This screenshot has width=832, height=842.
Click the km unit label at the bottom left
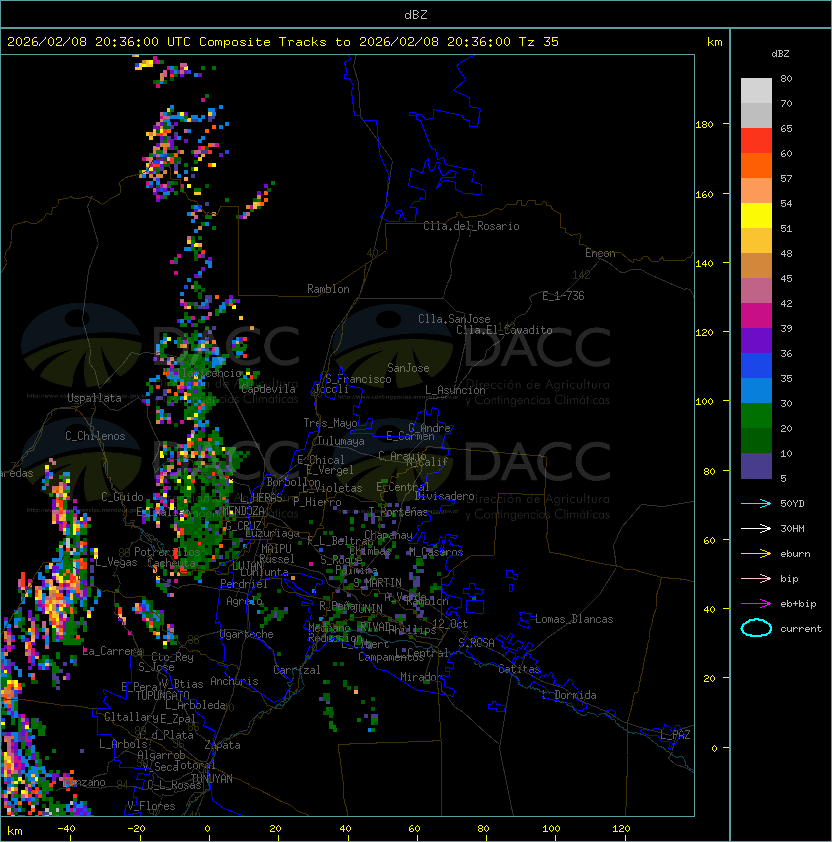point(15,831)
